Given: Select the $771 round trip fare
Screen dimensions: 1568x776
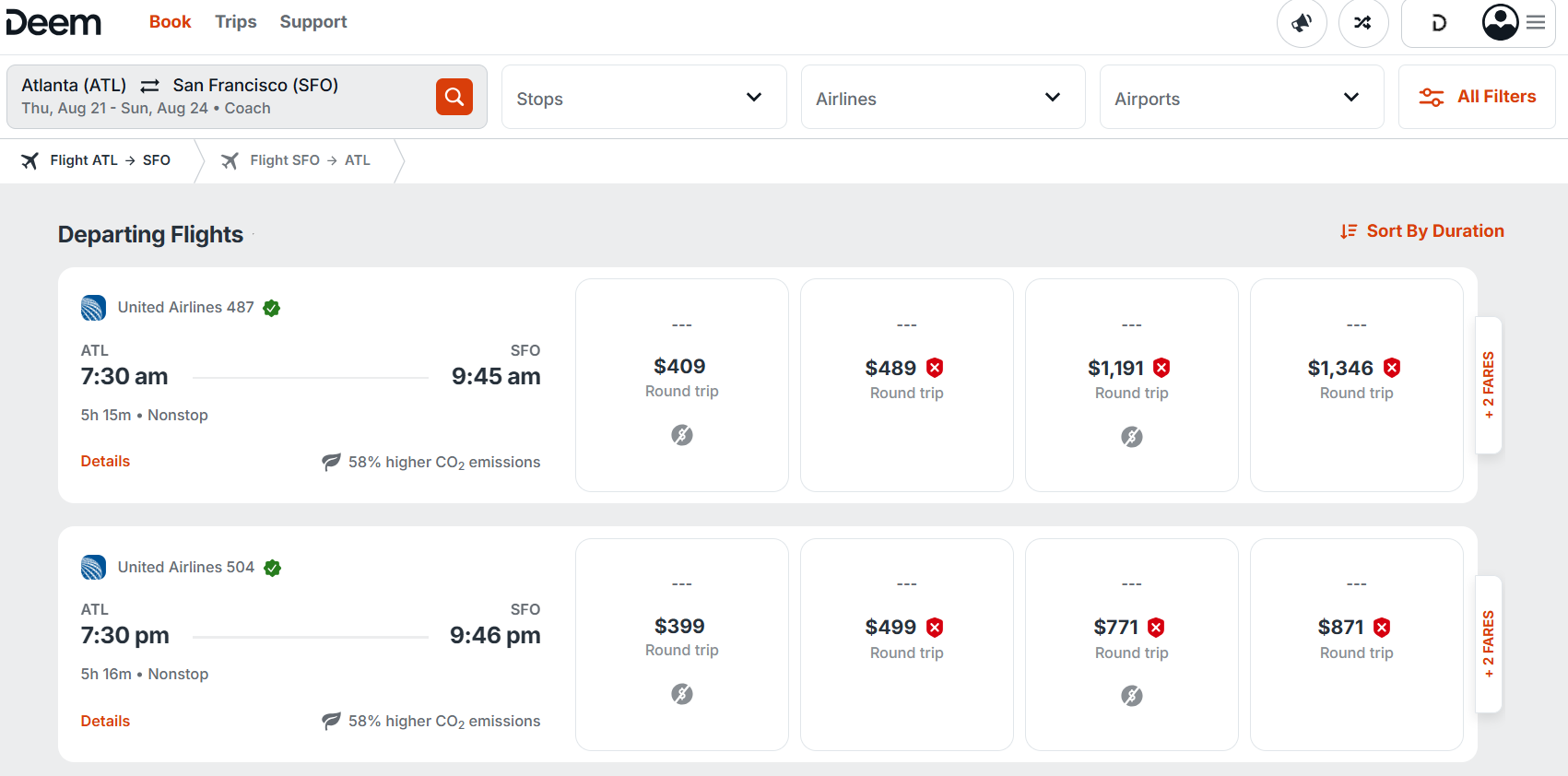Looking at the screenshot, I should pos(1132,645).
